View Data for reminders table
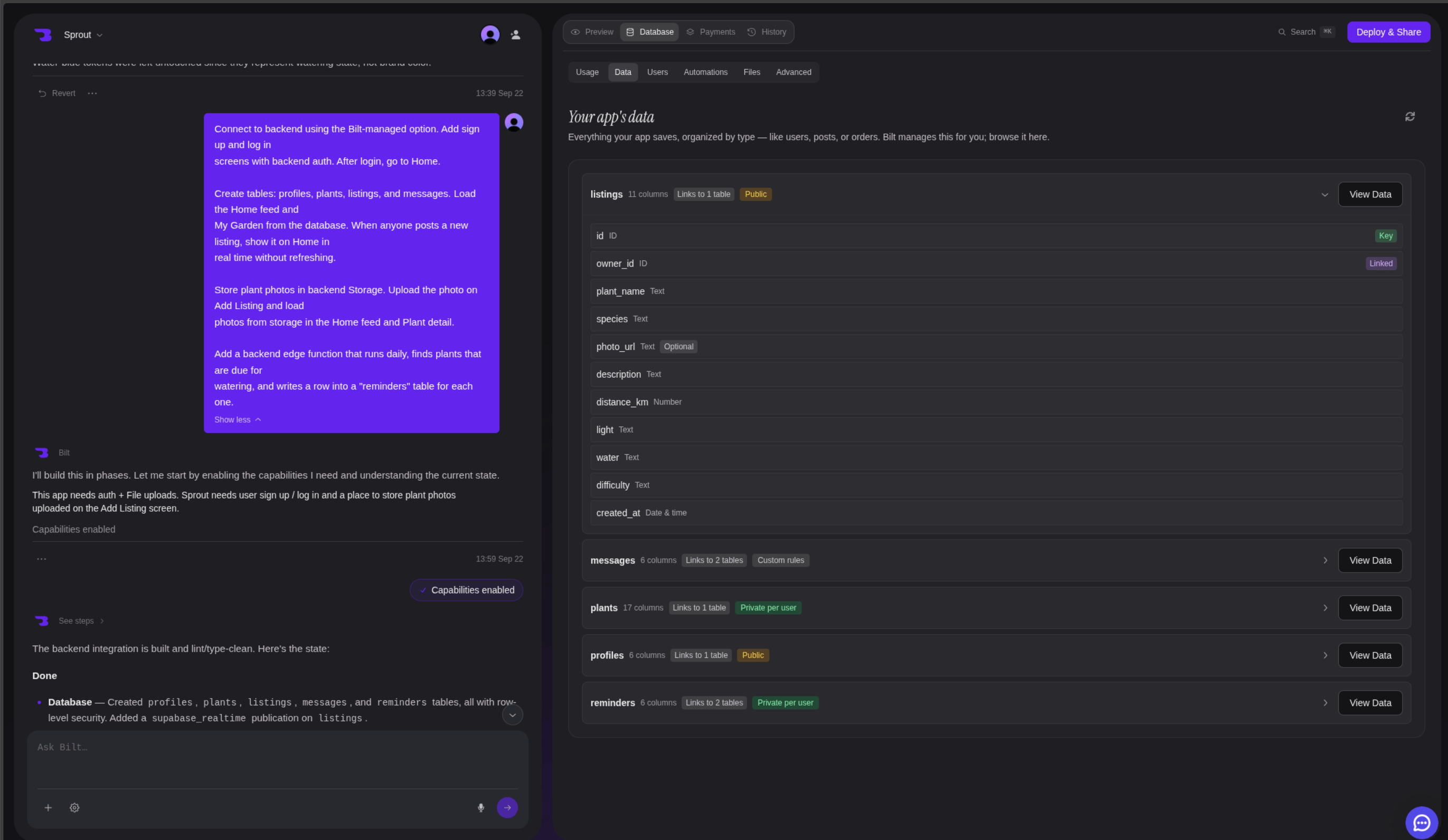This screenshot has width=1448, height=840. (x=1370, y=703)
